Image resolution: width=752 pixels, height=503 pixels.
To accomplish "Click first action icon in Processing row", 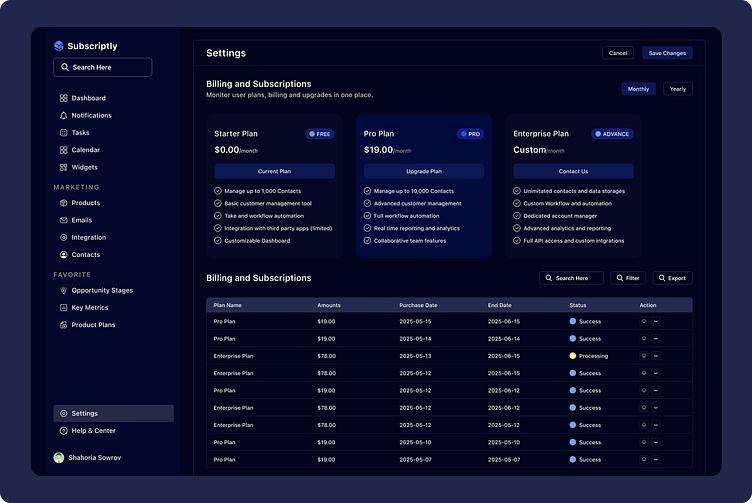I will tap(643, 356).
